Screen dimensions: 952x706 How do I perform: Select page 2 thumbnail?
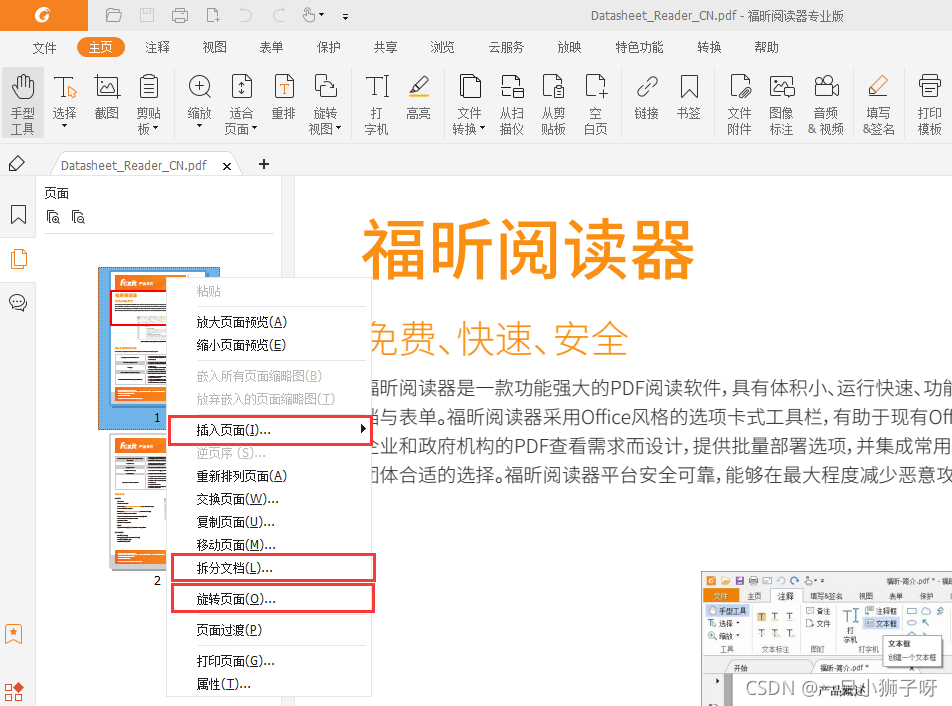point(138,501)
